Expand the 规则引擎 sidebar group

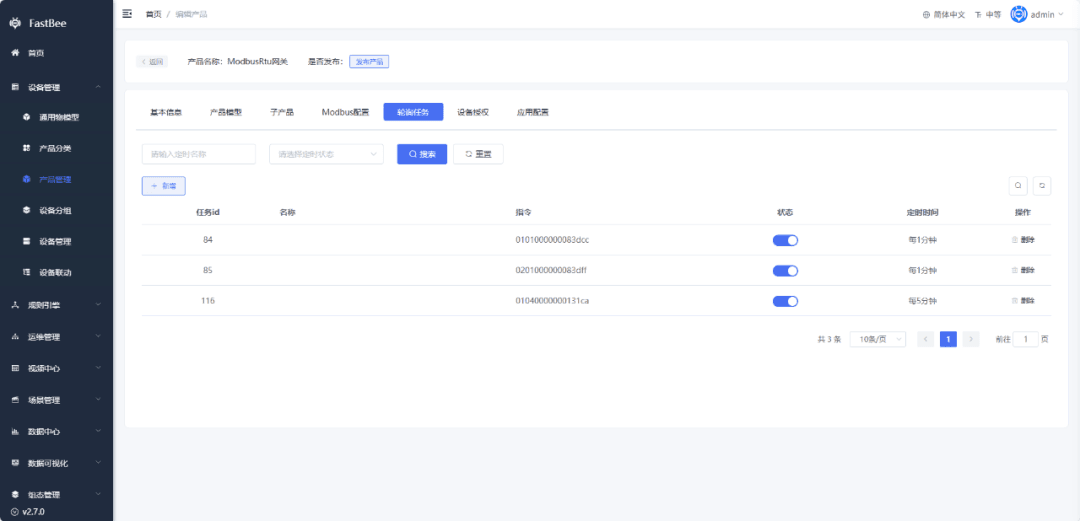coord(56,305)
